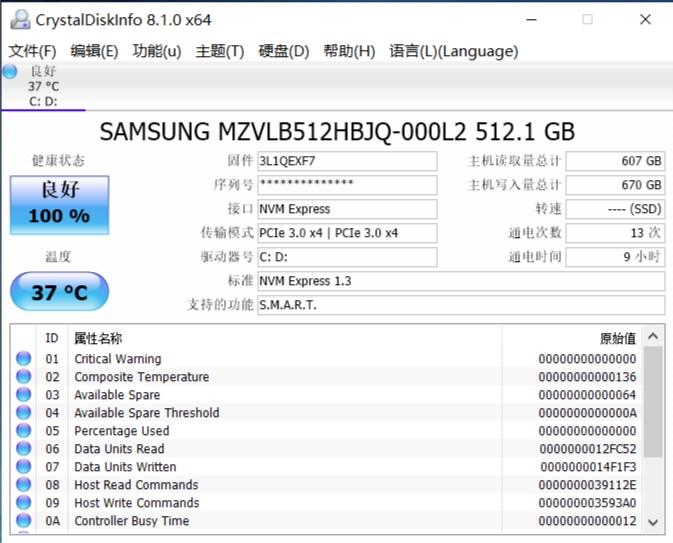
Task: Click status icon for Host Write Commands row
Action: [x=24, y=503]
